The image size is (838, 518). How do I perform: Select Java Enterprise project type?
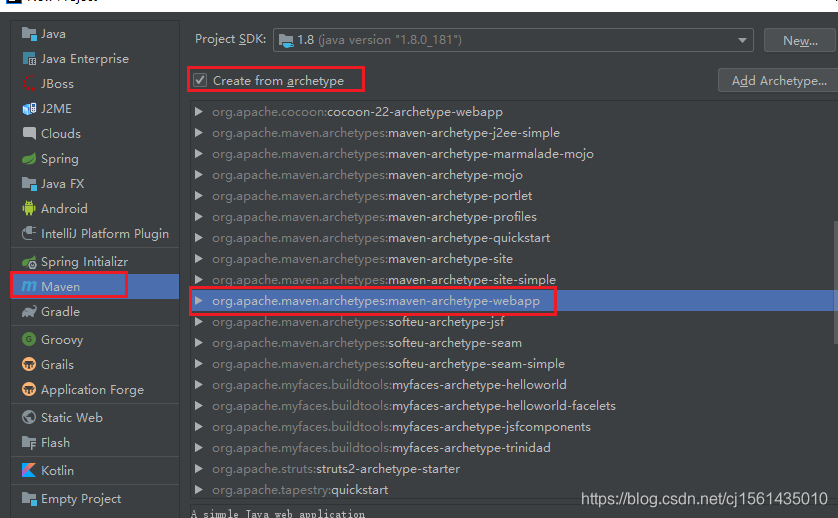(95, 59)
